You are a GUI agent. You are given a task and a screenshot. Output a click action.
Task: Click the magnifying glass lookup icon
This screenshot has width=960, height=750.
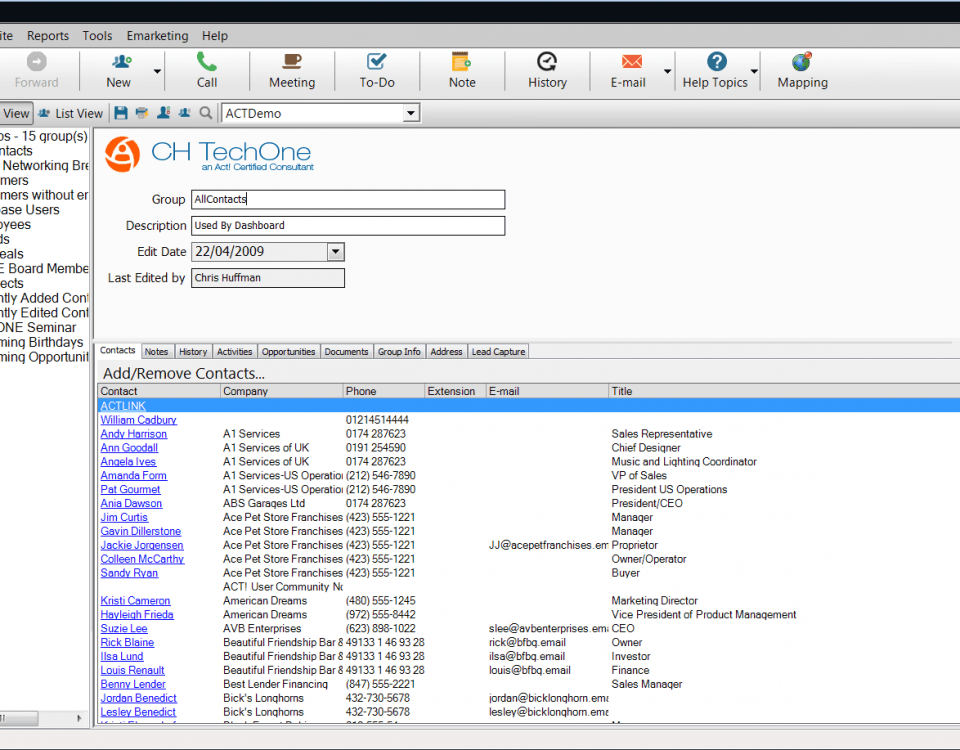pos(206,113)
